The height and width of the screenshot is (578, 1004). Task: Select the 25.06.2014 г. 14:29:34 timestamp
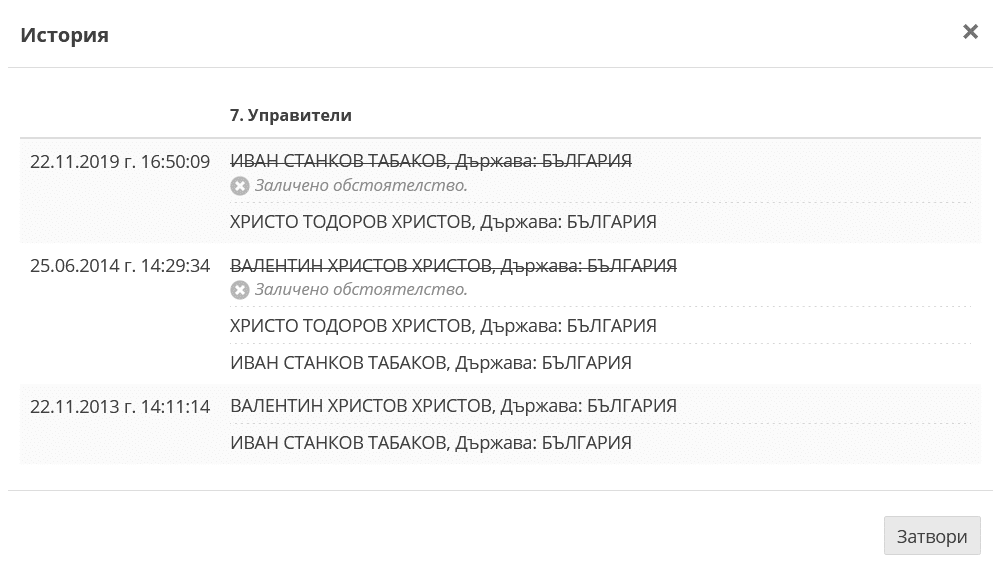click(x=120, y=266)
